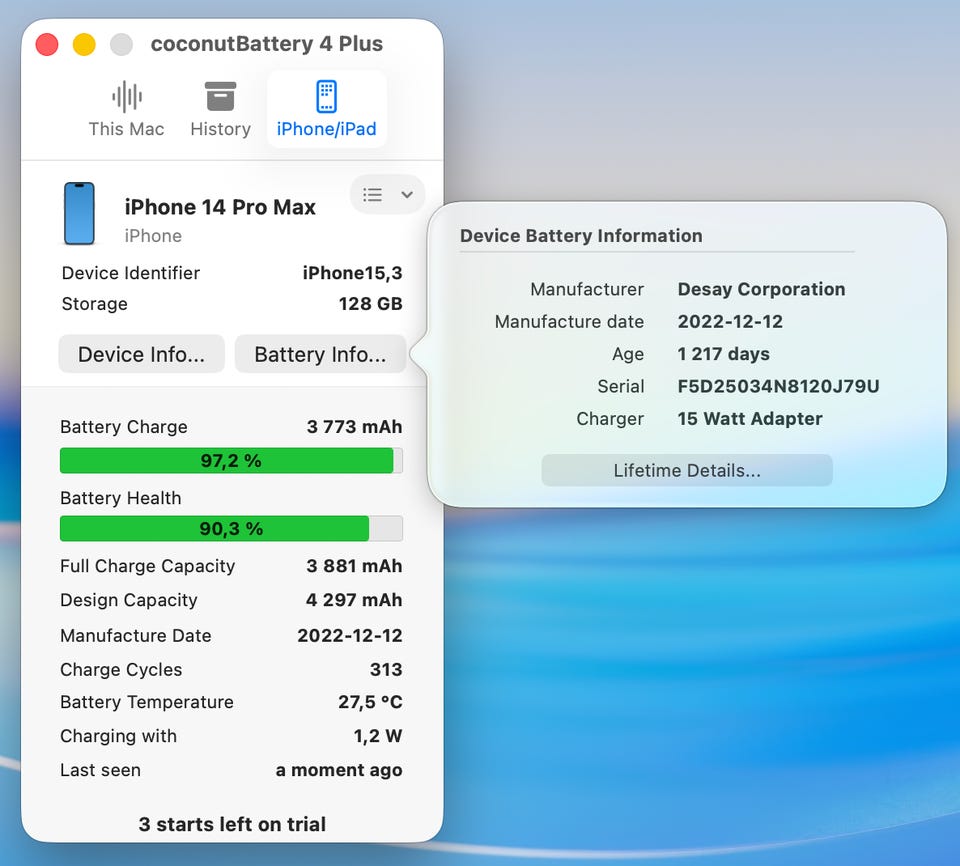Open the This Mac tab
This screenshot has height=866, width=960.
(126, 109)
